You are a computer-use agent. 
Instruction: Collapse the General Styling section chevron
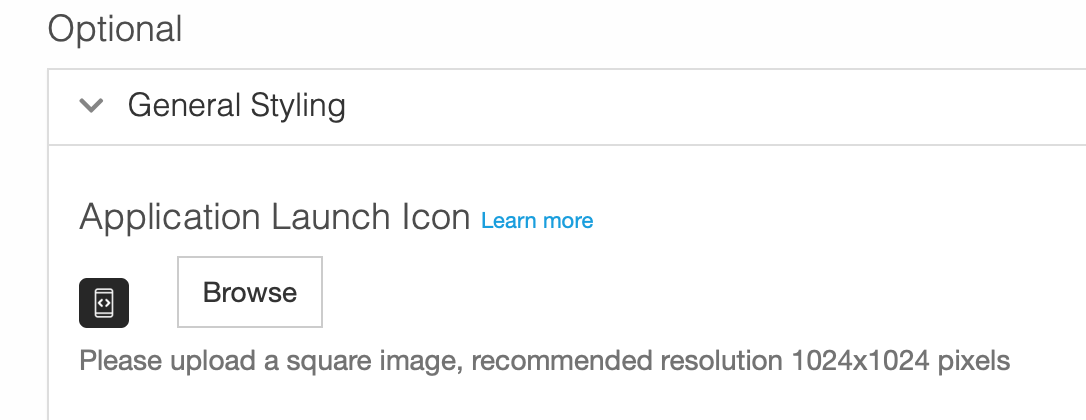point(91,106)
